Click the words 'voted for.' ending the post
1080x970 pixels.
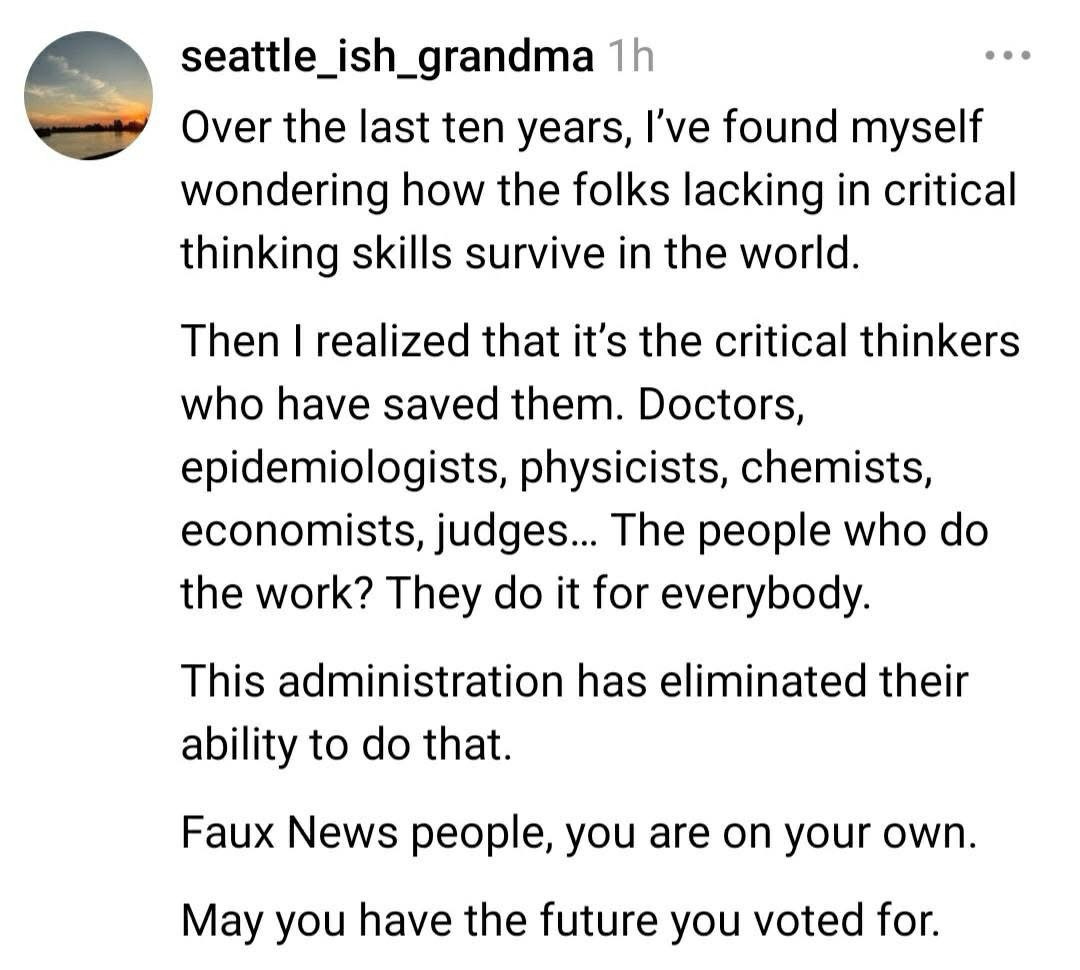(846, 920)
